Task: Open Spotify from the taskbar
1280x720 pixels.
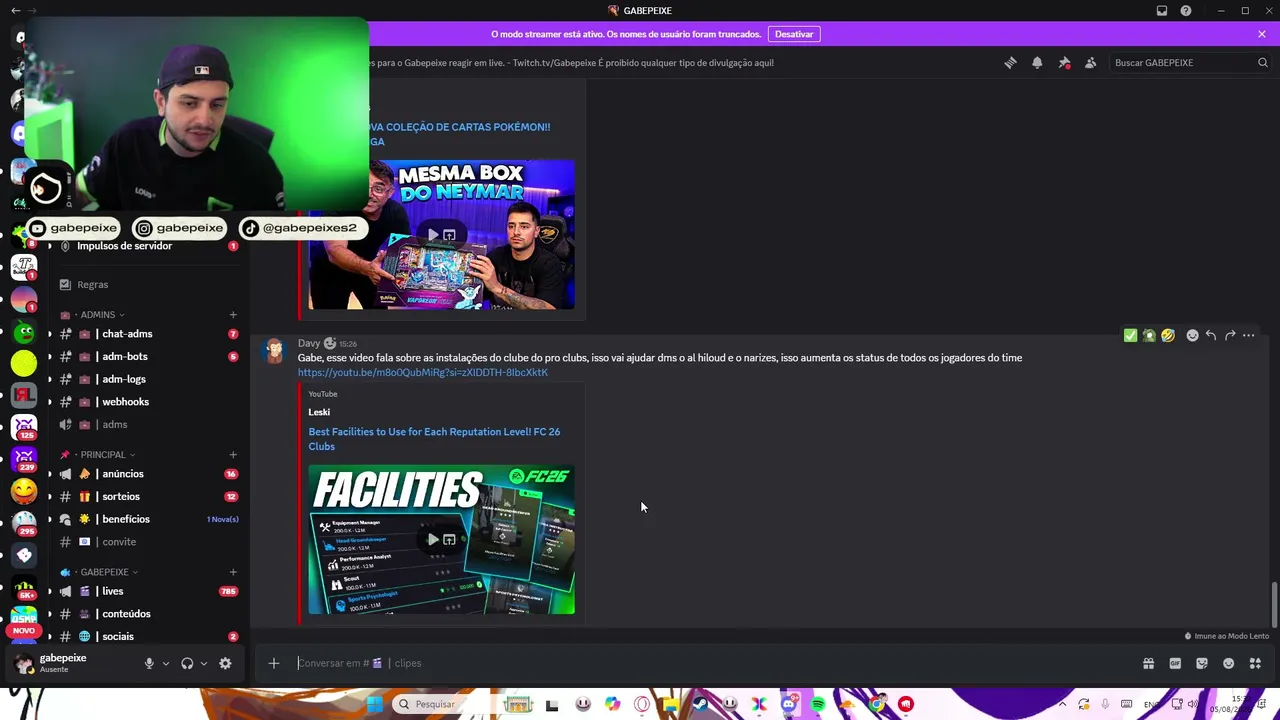Action: point(818,704)
